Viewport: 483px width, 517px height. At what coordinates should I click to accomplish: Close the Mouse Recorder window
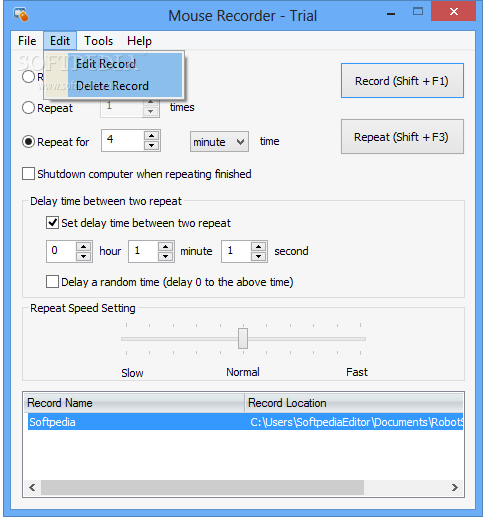453,11
